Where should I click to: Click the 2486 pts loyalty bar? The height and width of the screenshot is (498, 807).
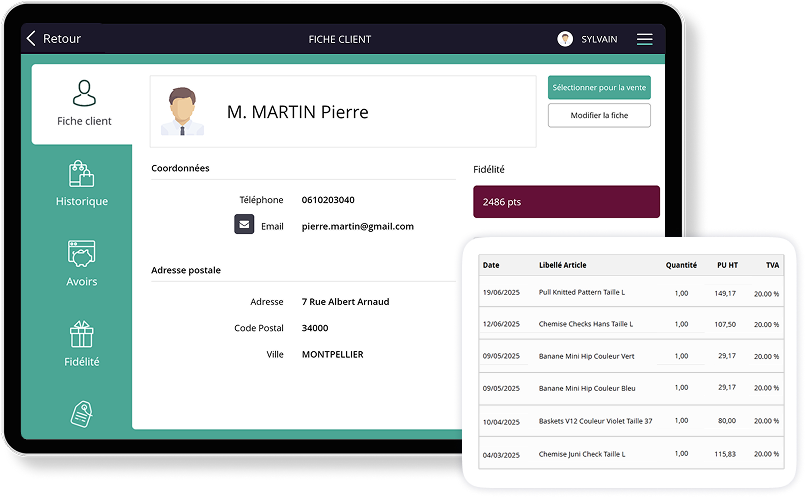point(566,202)
